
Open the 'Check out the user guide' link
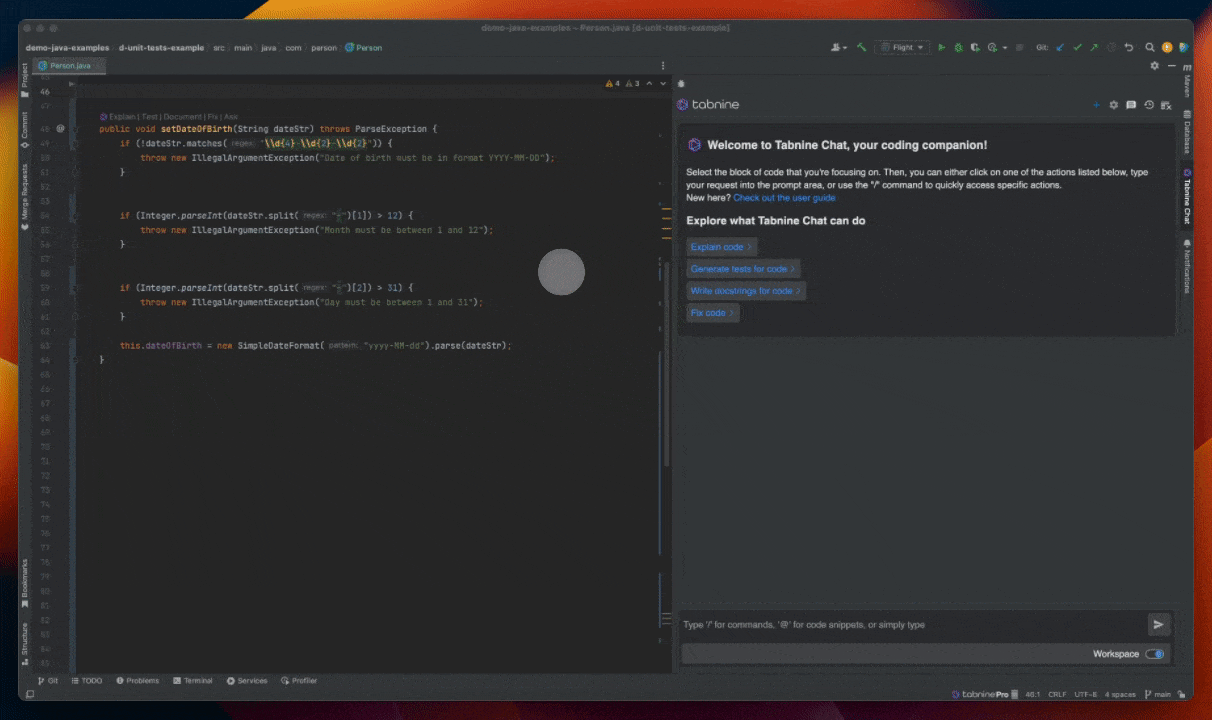[x=784, y=198]
